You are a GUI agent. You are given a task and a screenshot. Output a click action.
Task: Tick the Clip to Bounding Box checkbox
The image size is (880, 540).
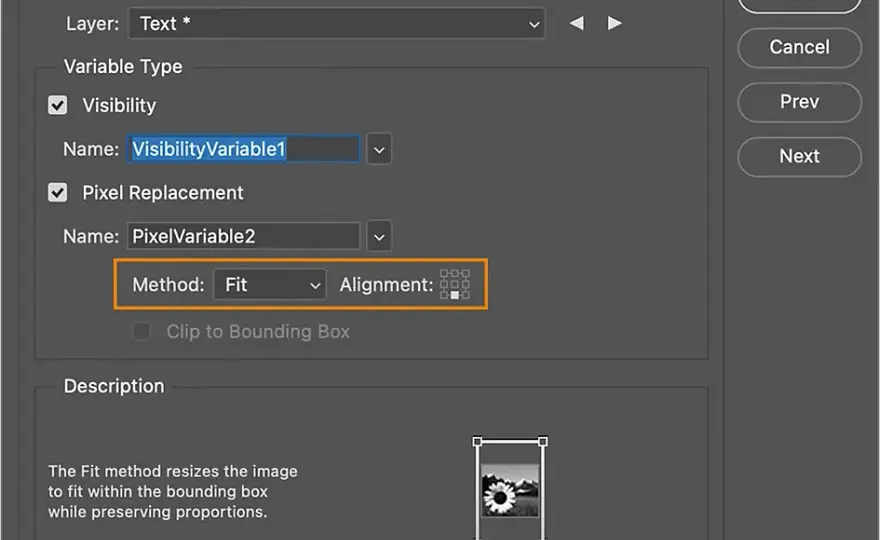point(141,331)
